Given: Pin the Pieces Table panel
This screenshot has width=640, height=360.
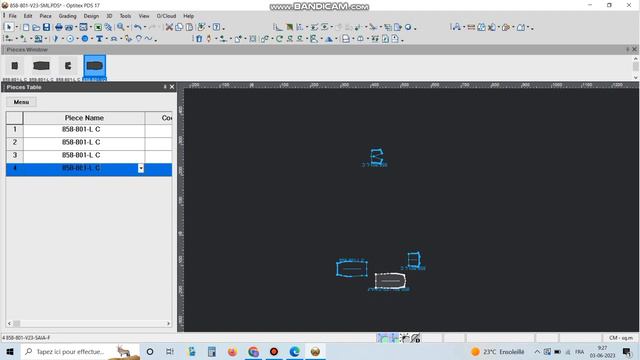Looking at the screenshot, I should (x=165, y=87).
